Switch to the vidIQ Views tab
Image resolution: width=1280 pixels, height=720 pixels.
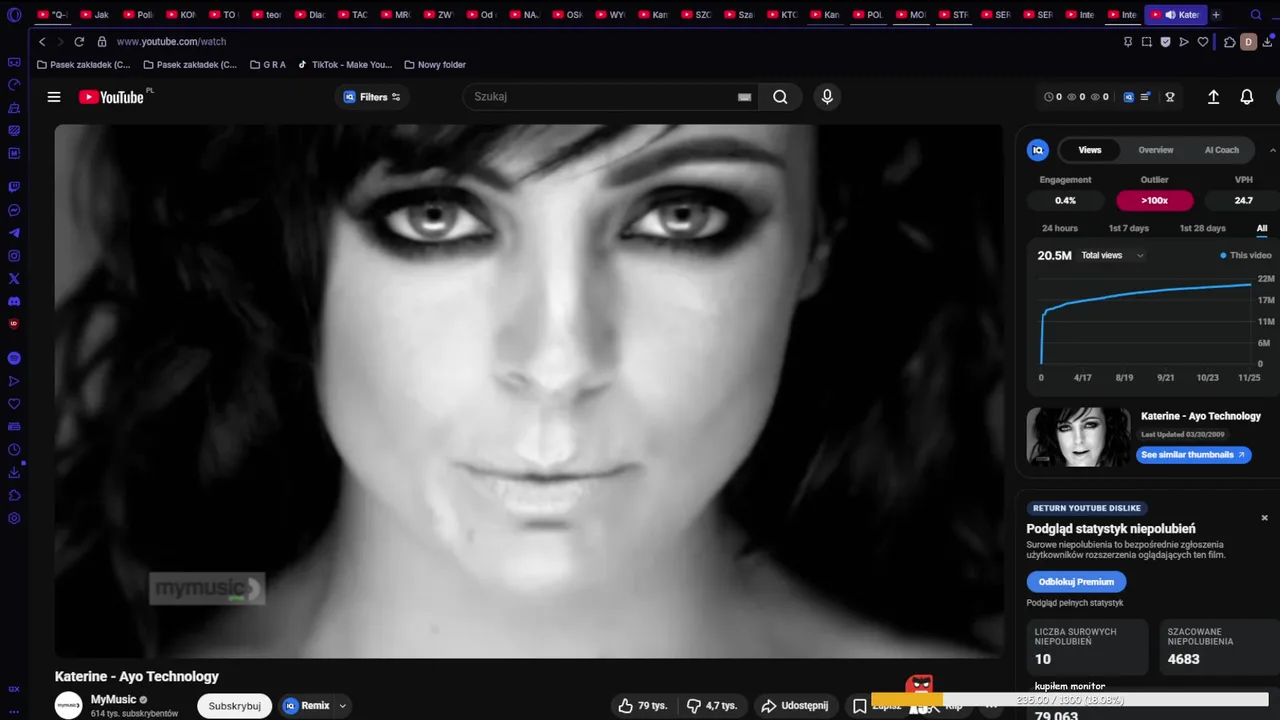click(x=1090, y=150)
